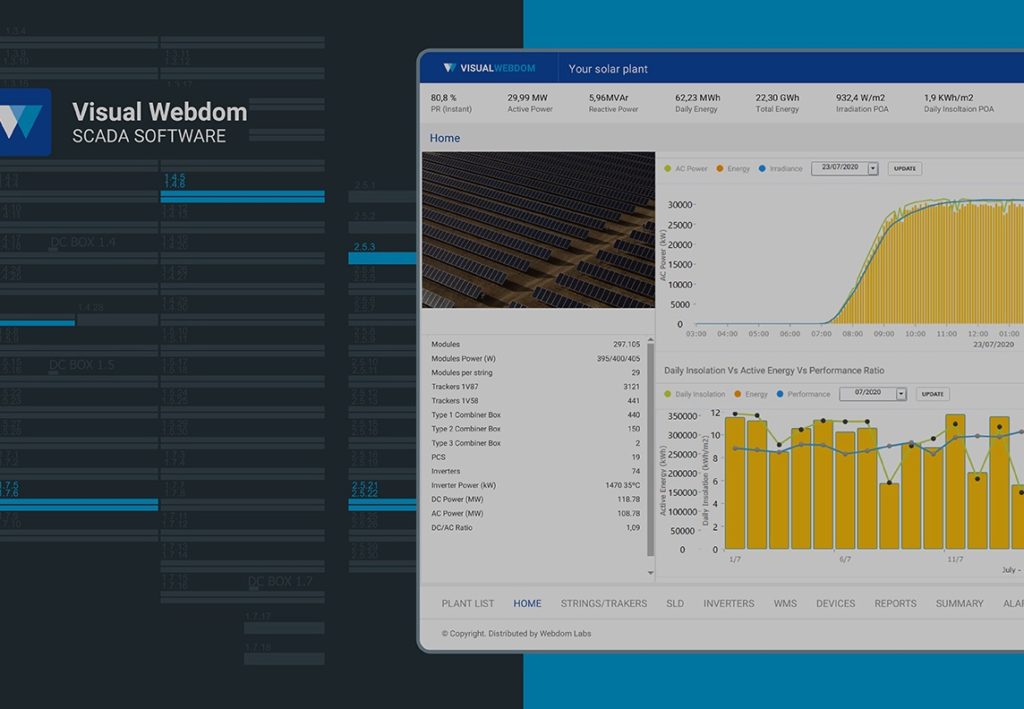
Task: Click the highlighted 1.4.5 string bar in background
Action: pyautogui.click(x=242, y=197)
